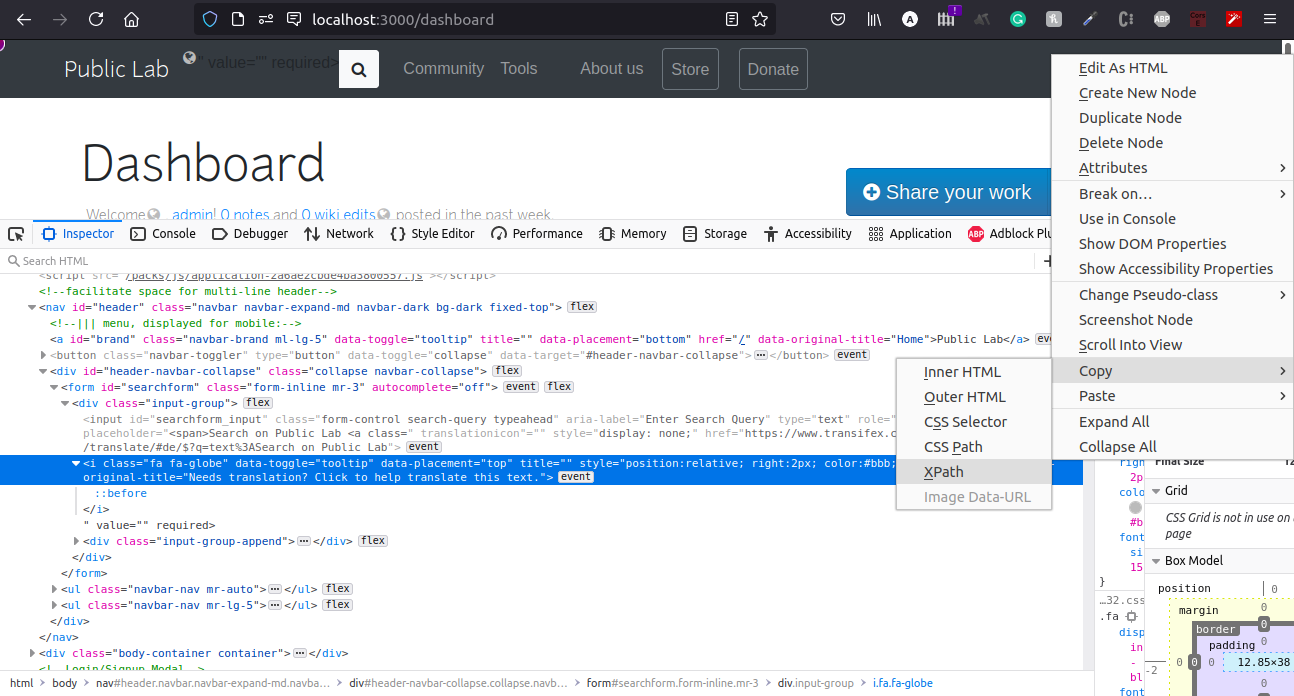Open the Grammarly extension icon
This screenshot has height=696, width=1294.
click(1018, 19)
